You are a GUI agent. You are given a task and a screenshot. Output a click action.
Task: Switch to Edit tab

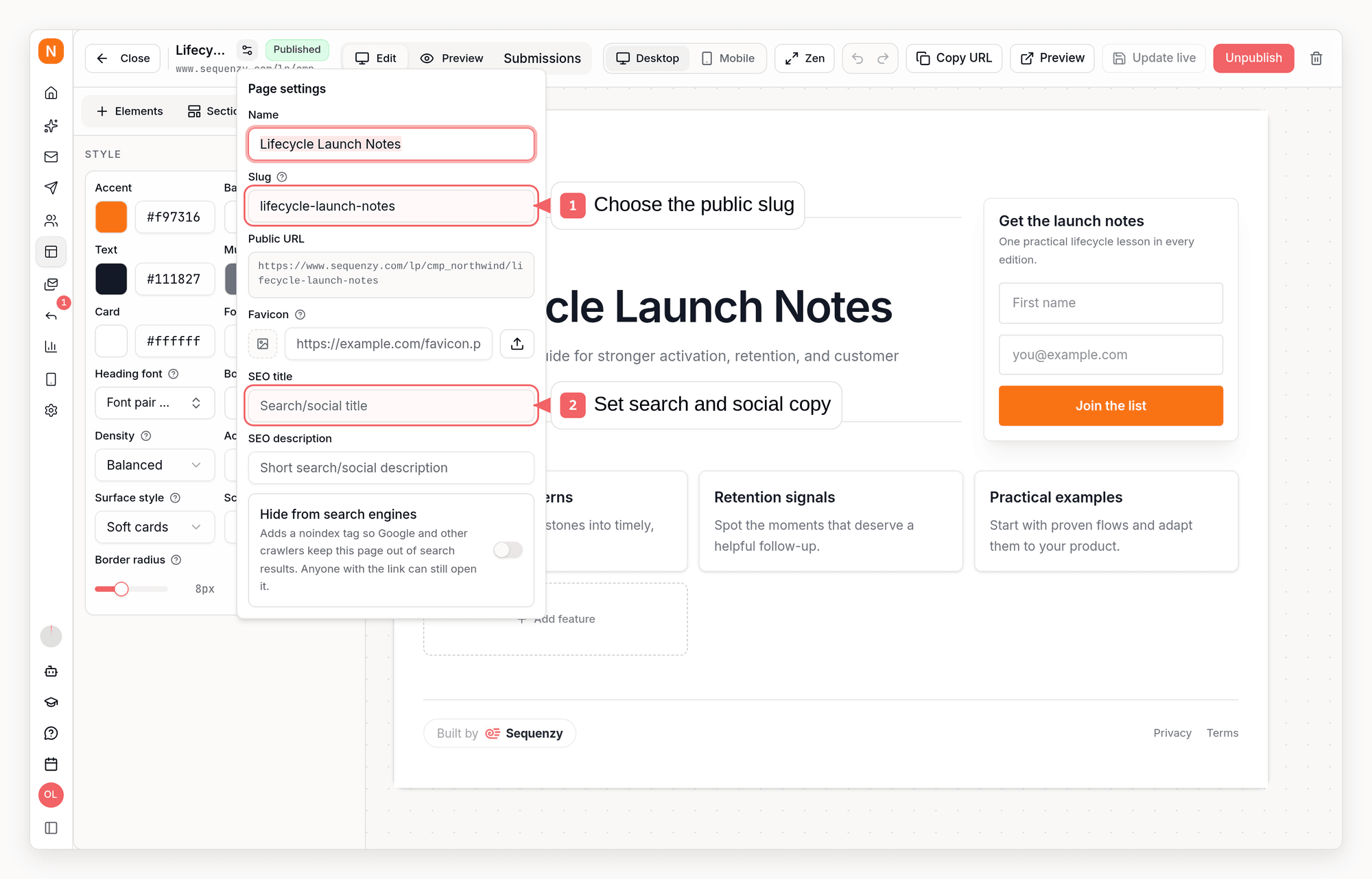pos(376,58)
